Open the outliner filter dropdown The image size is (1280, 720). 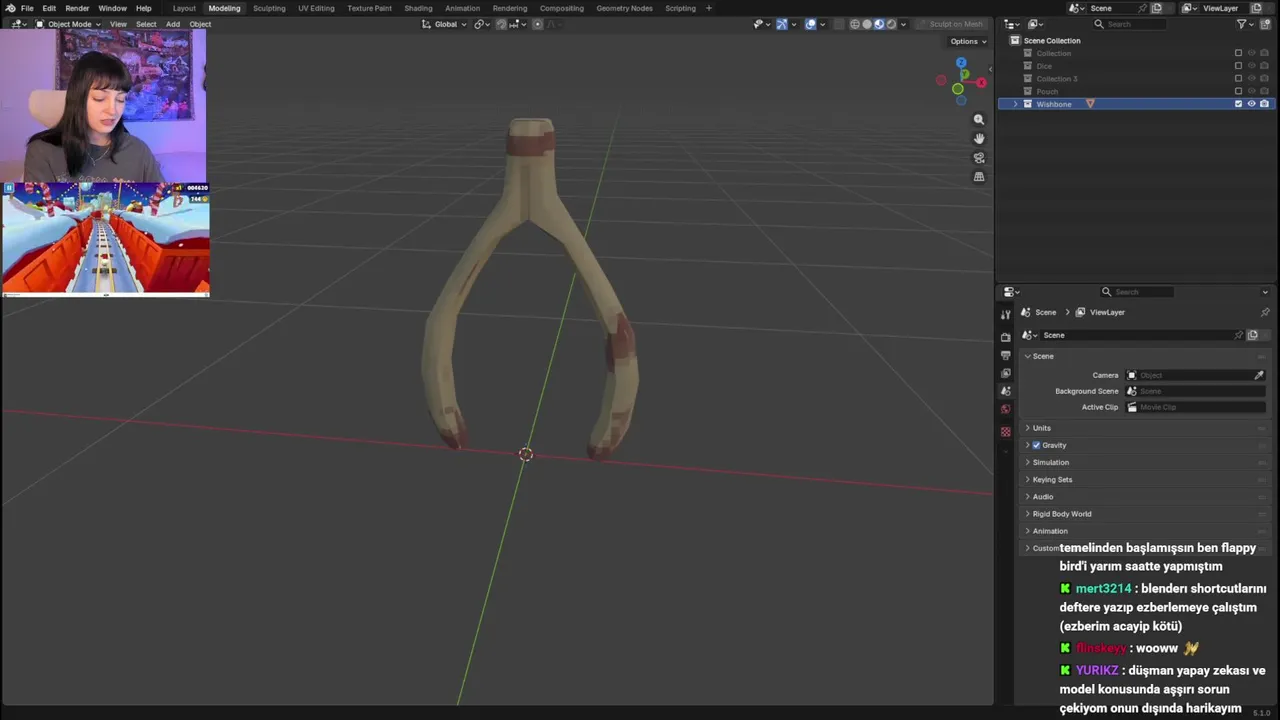1245,24
